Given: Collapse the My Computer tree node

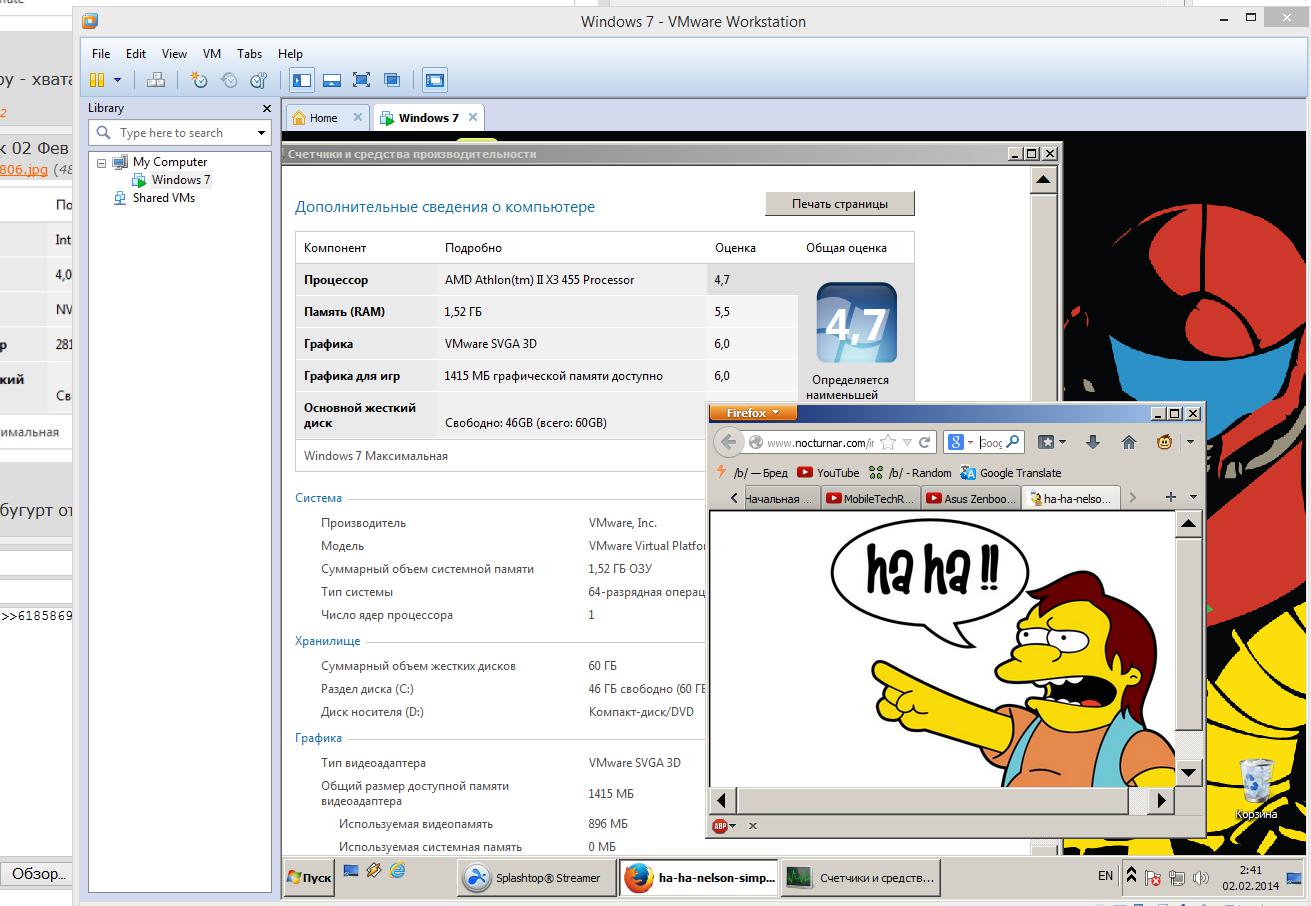Looking at the screenshot, I should click(102, 162).
